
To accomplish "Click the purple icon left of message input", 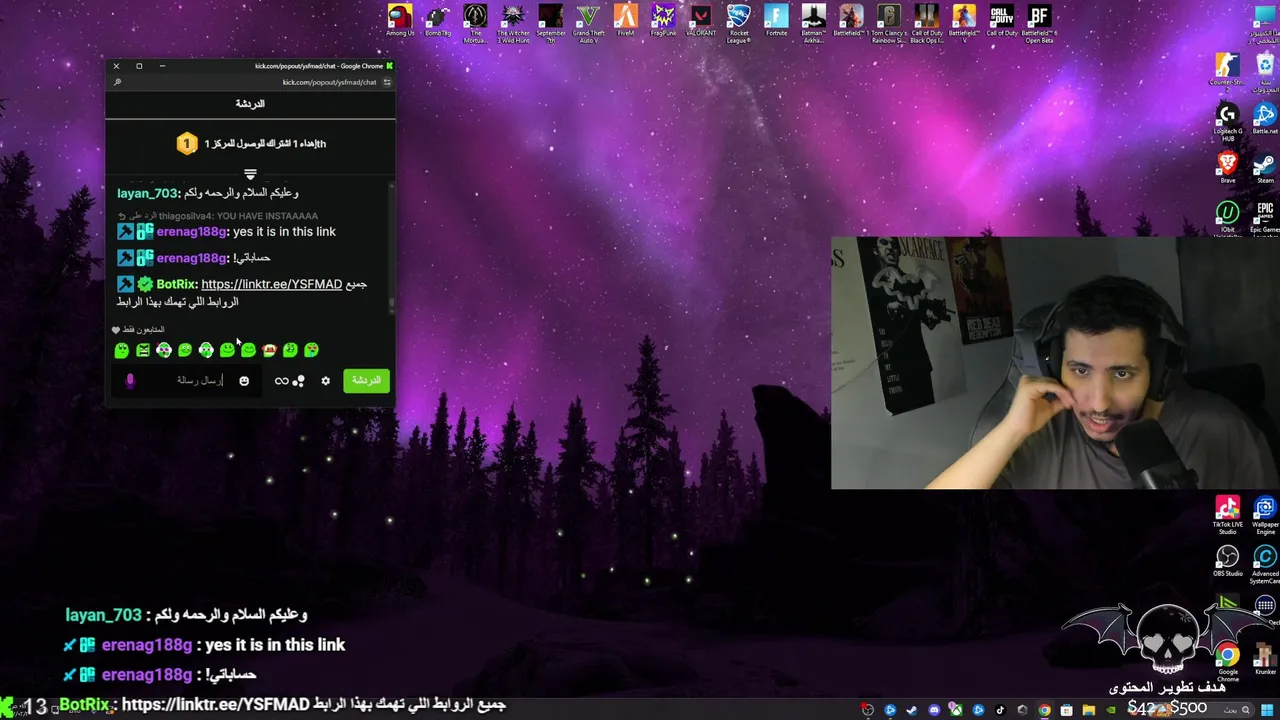I will pos(129,380).
